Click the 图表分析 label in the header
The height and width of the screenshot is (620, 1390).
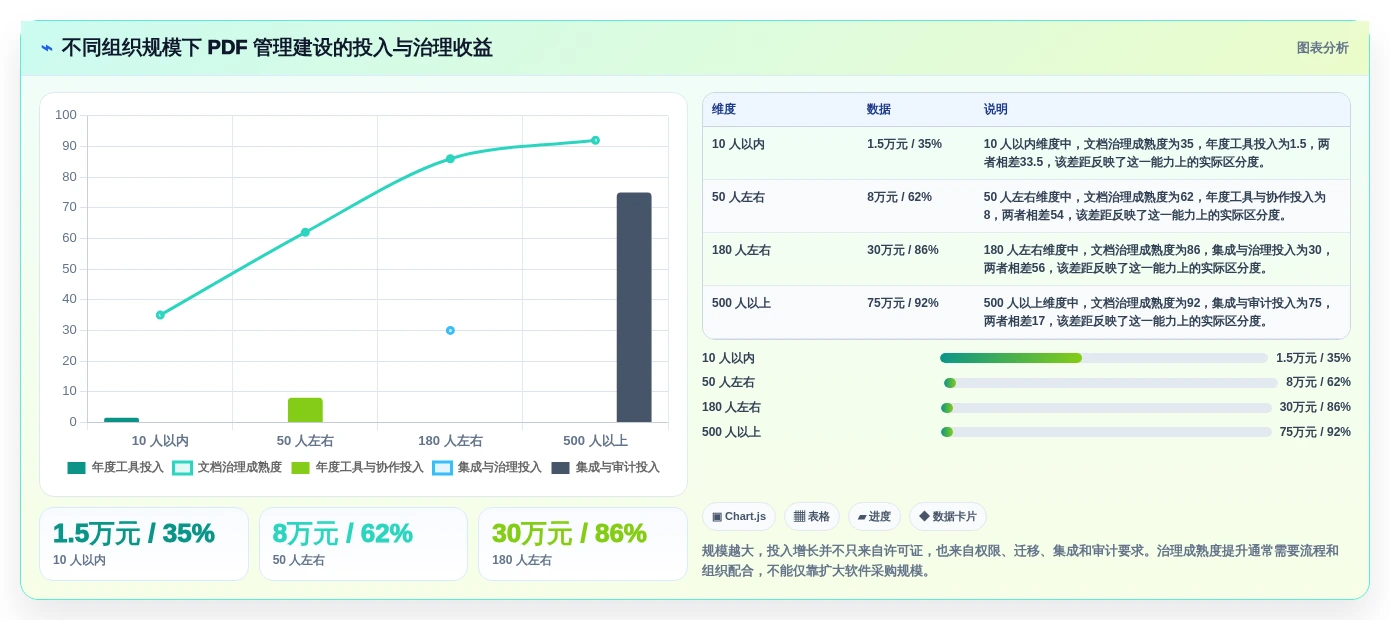pos(1322,48)
